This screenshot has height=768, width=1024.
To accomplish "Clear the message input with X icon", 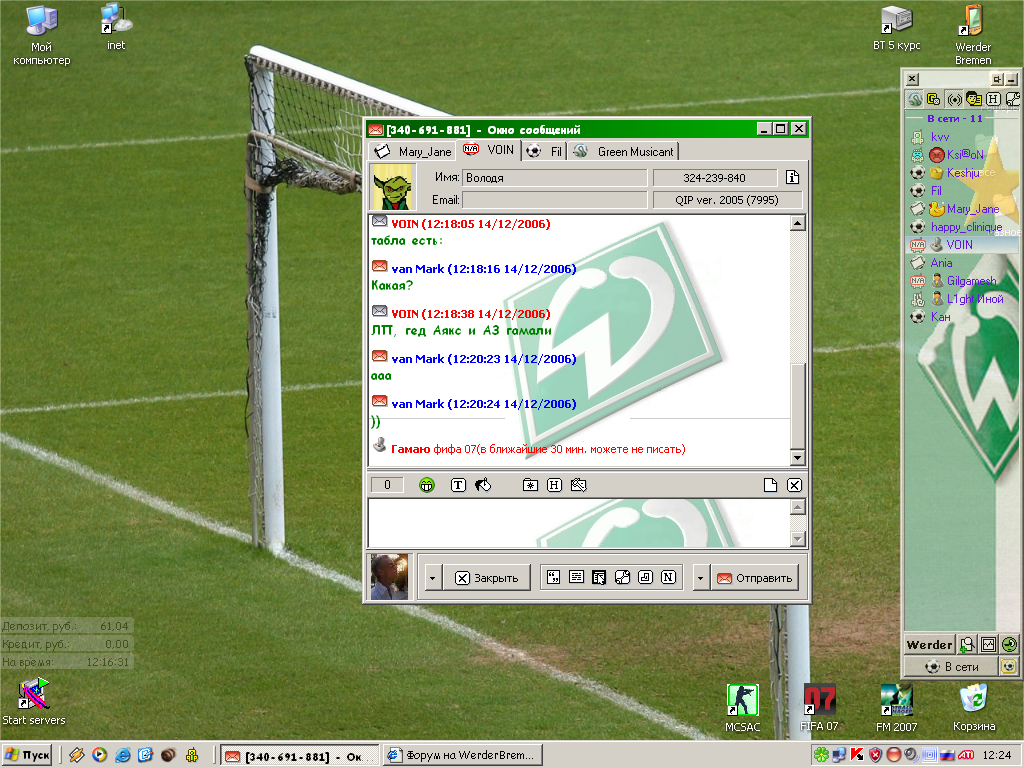I will click(794, 485).
